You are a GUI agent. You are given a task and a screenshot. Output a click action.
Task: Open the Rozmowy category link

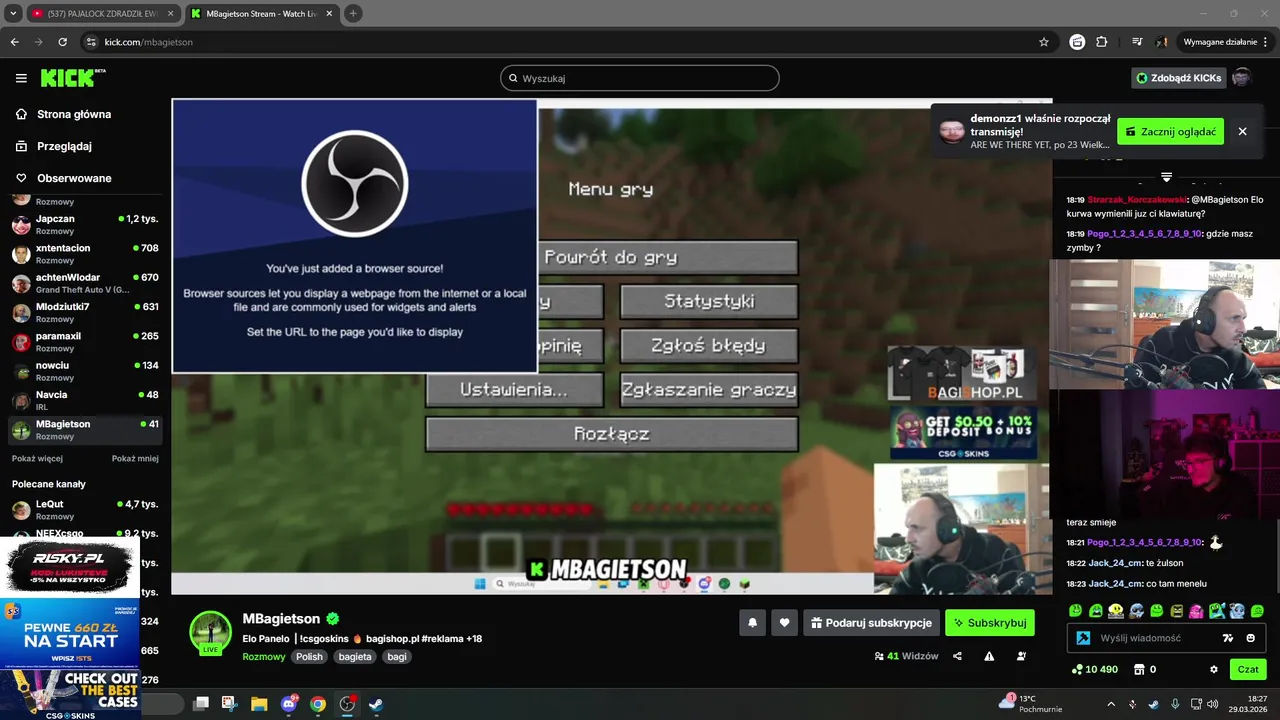pos(264,657)
